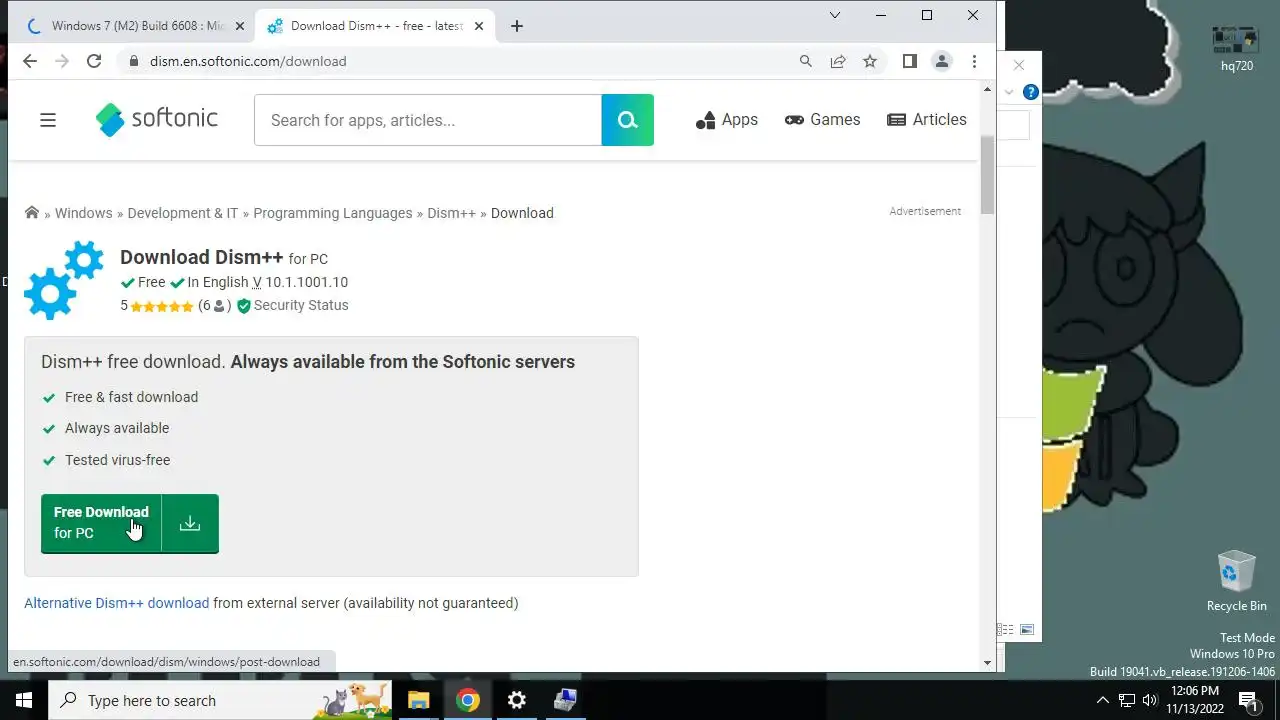The image size is (1280, 720).
Task: Open Chrome tab search chevron
Action: click(835, 15)
